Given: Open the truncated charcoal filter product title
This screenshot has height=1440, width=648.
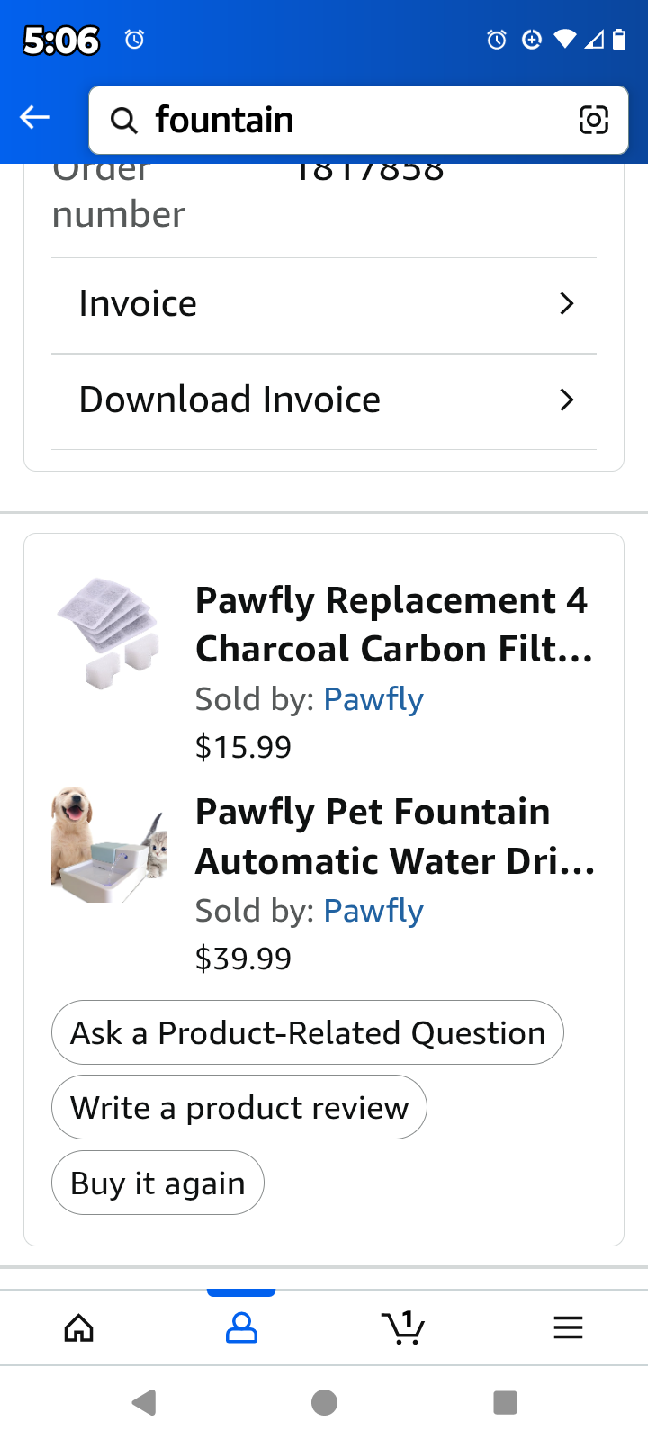Looking at the screenshot, I should [x=392, y=624].
